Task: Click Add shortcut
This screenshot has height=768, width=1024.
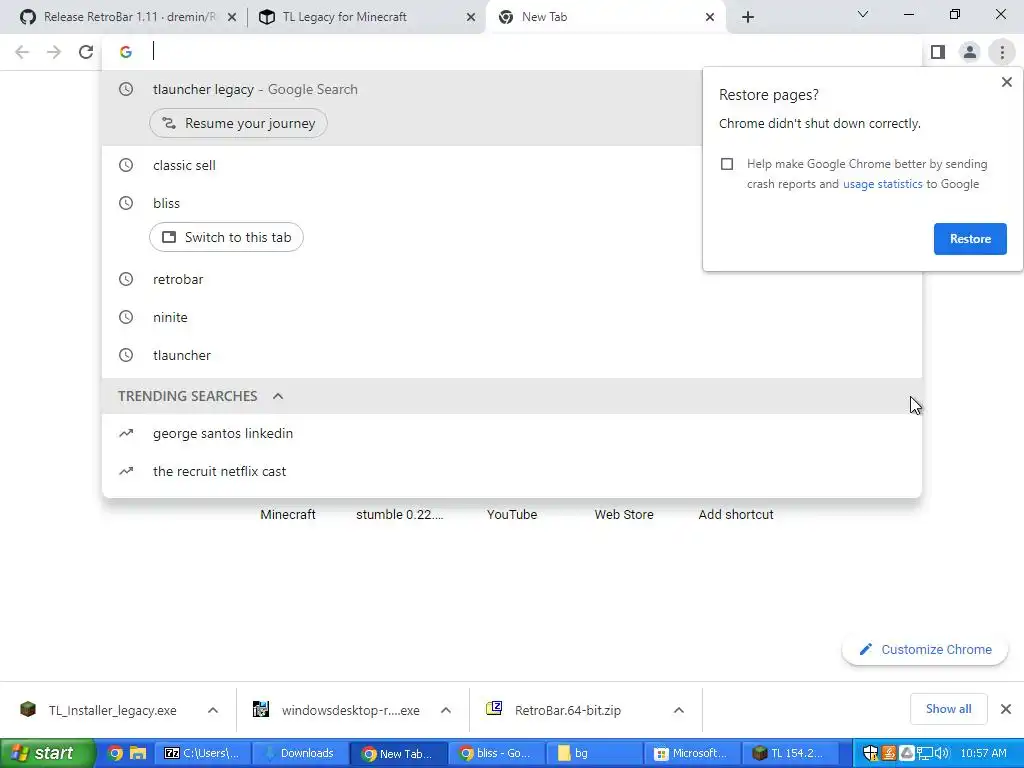Action: (x=736, y=515)
